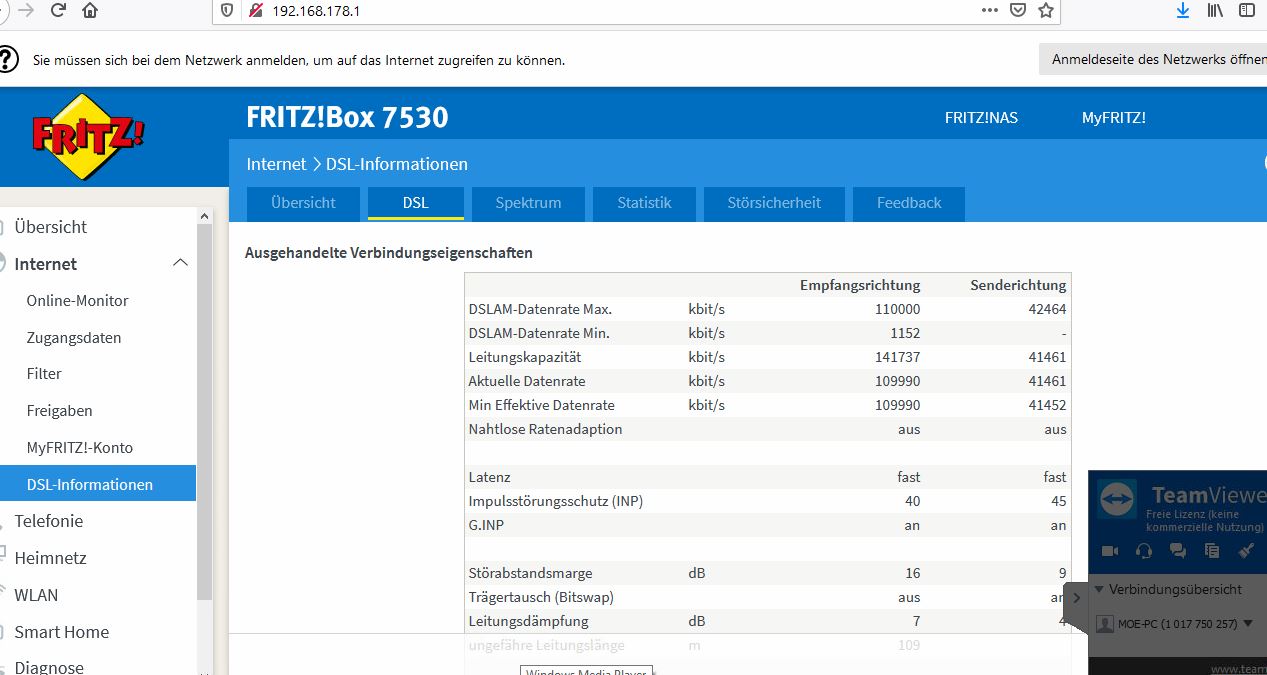This screenshot has width=1267, height=675.
Task: Go to the browser home page icon
Action: tap(90, 10)
